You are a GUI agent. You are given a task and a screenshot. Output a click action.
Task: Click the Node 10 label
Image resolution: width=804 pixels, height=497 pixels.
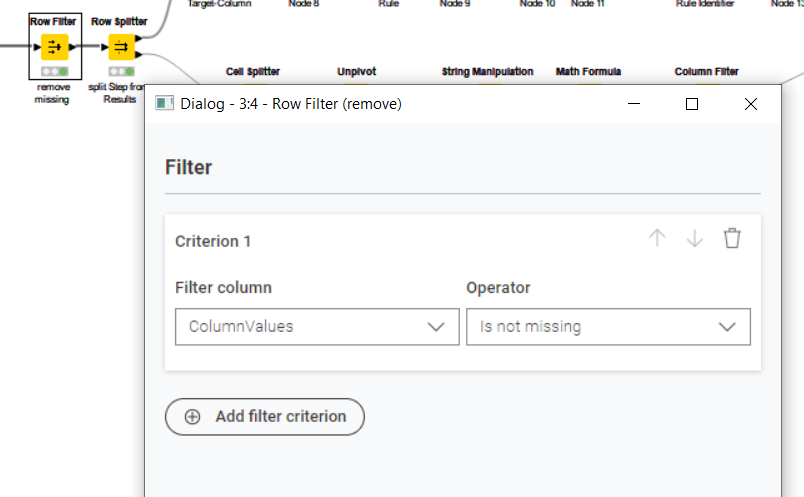click(537, 4)
